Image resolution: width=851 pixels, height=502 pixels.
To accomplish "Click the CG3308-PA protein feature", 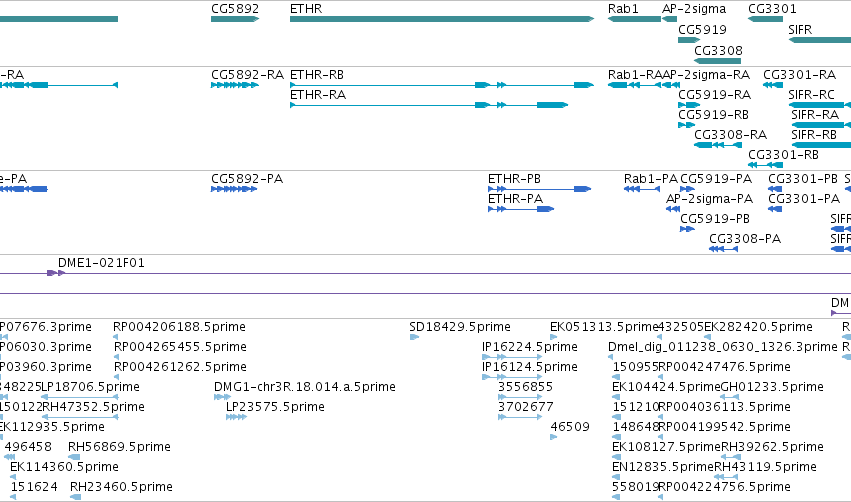I will 723,249.
